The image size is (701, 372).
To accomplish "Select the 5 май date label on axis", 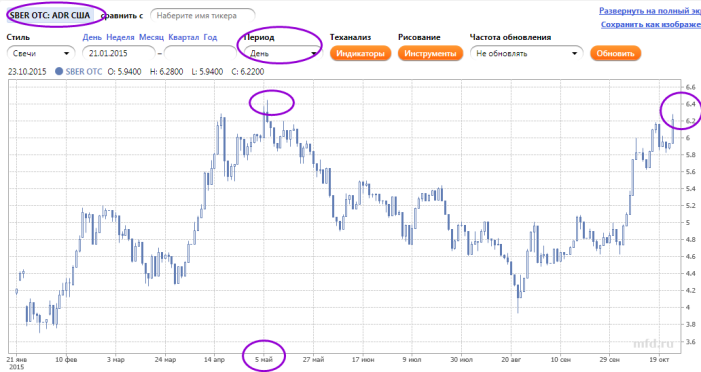I will point(264,359).
